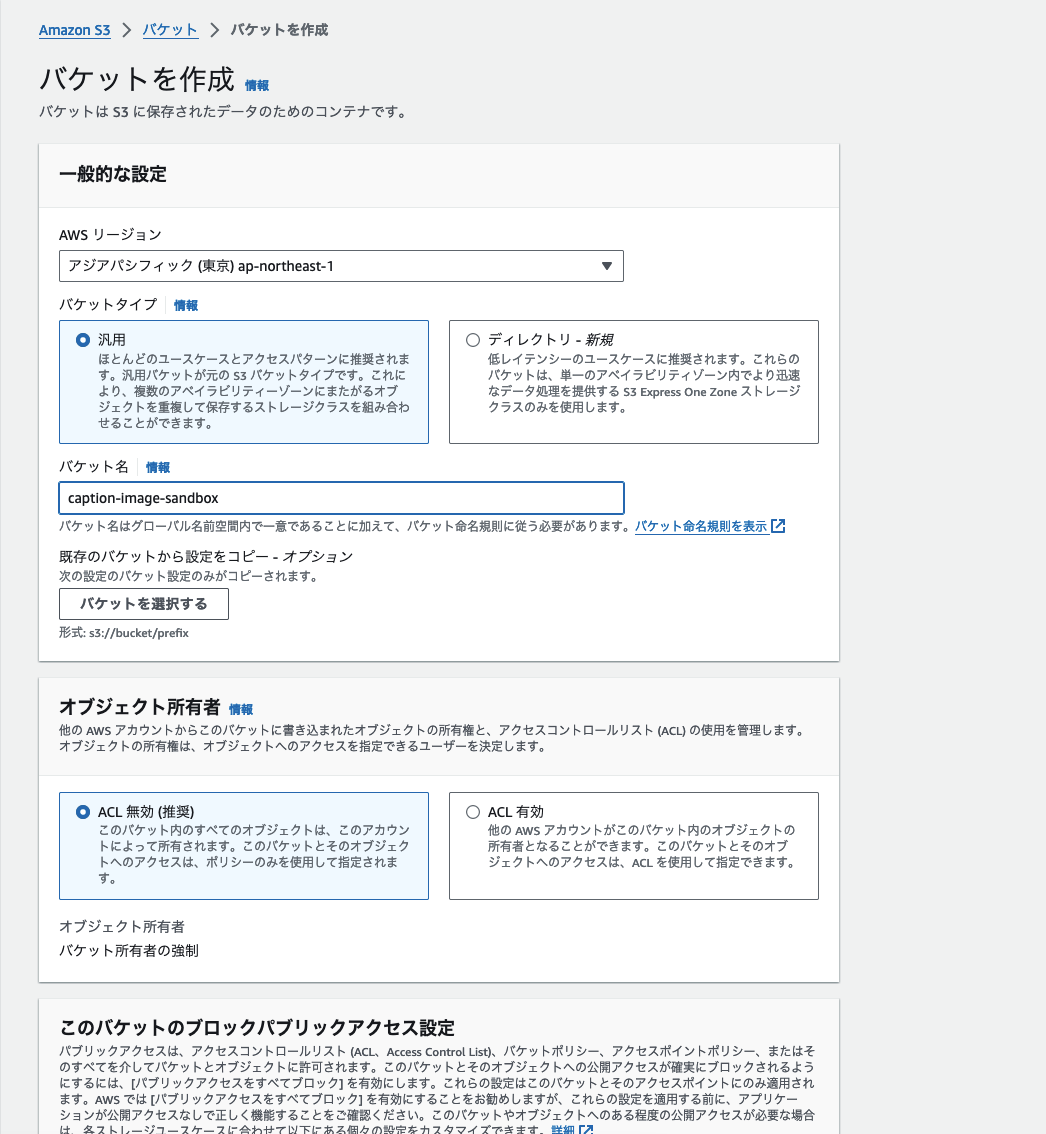Open 情報 link beside オブジェクト所有者 heading

click(x=241, y=709)
